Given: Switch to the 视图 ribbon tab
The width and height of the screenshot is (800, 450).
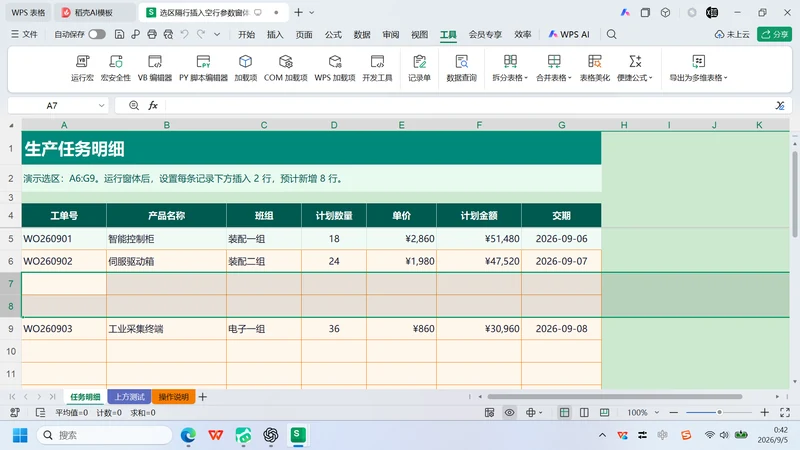Looking at the screenshot, I should click(419, 34).
